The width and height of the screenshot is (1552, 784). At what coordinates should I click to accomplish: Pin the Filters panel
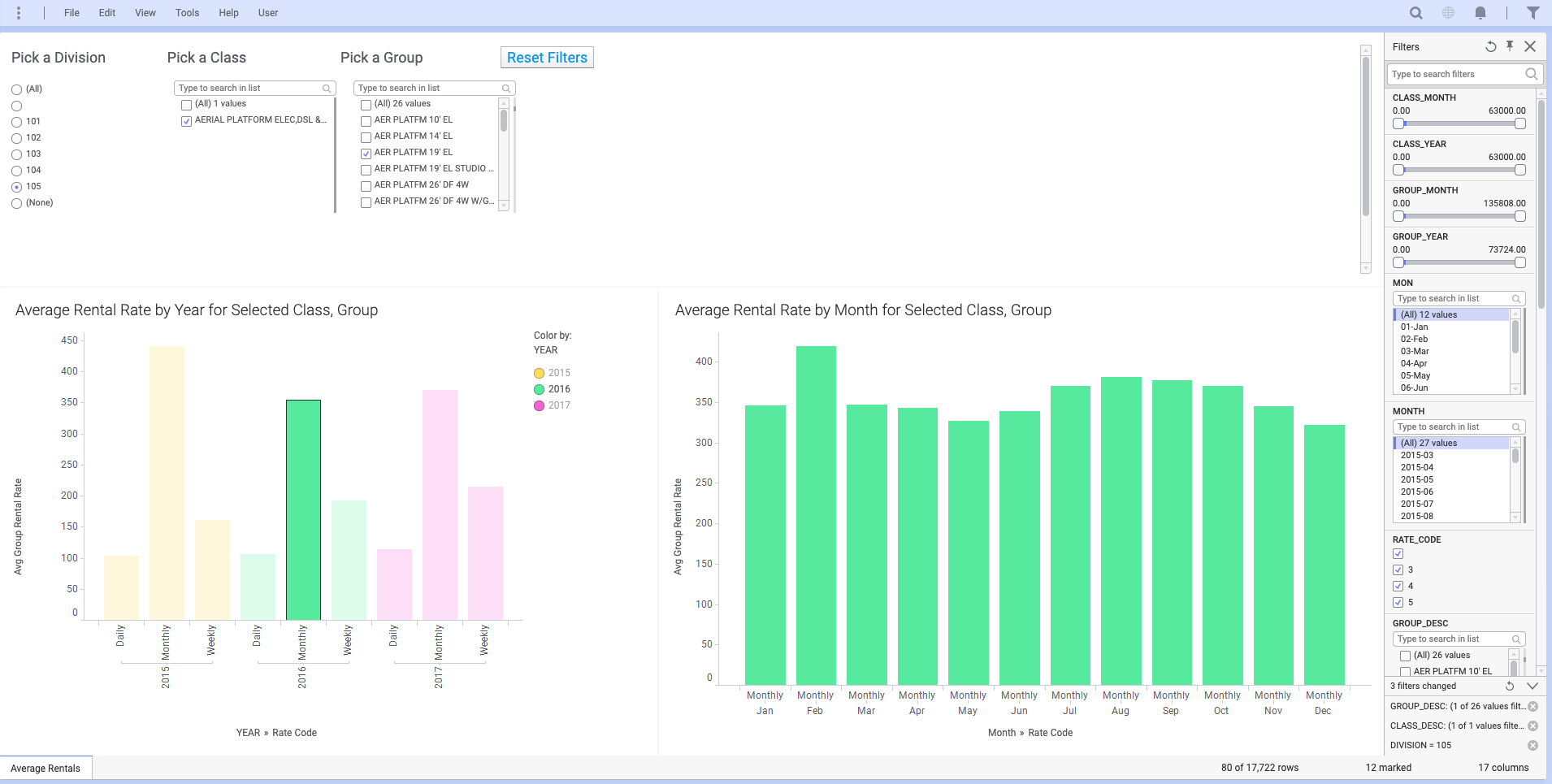[x=1510, y=46]
